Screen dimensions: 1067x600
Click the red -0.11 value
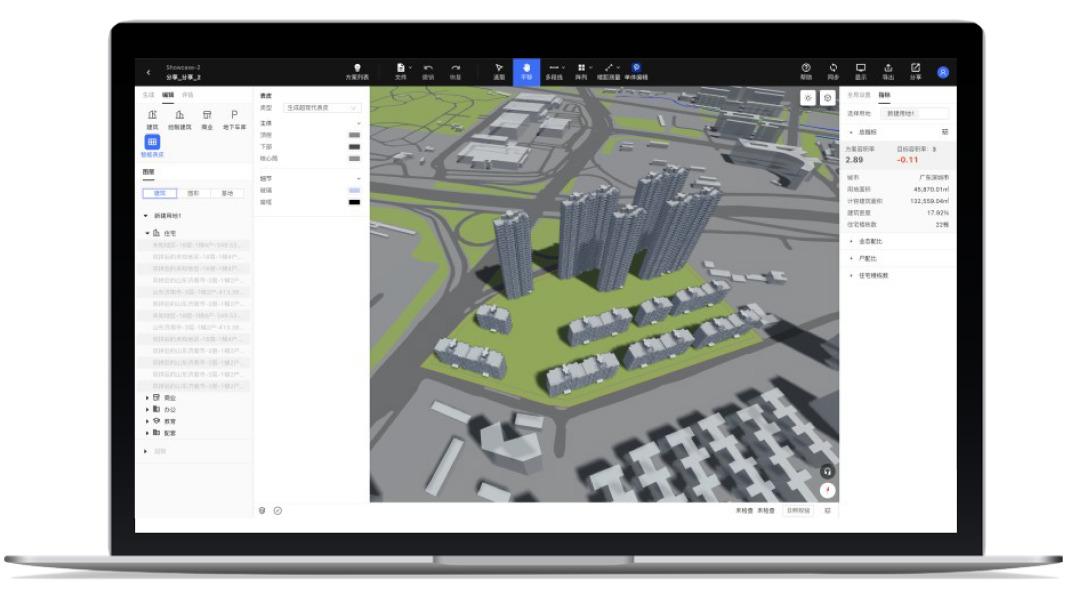click(907, 160)
